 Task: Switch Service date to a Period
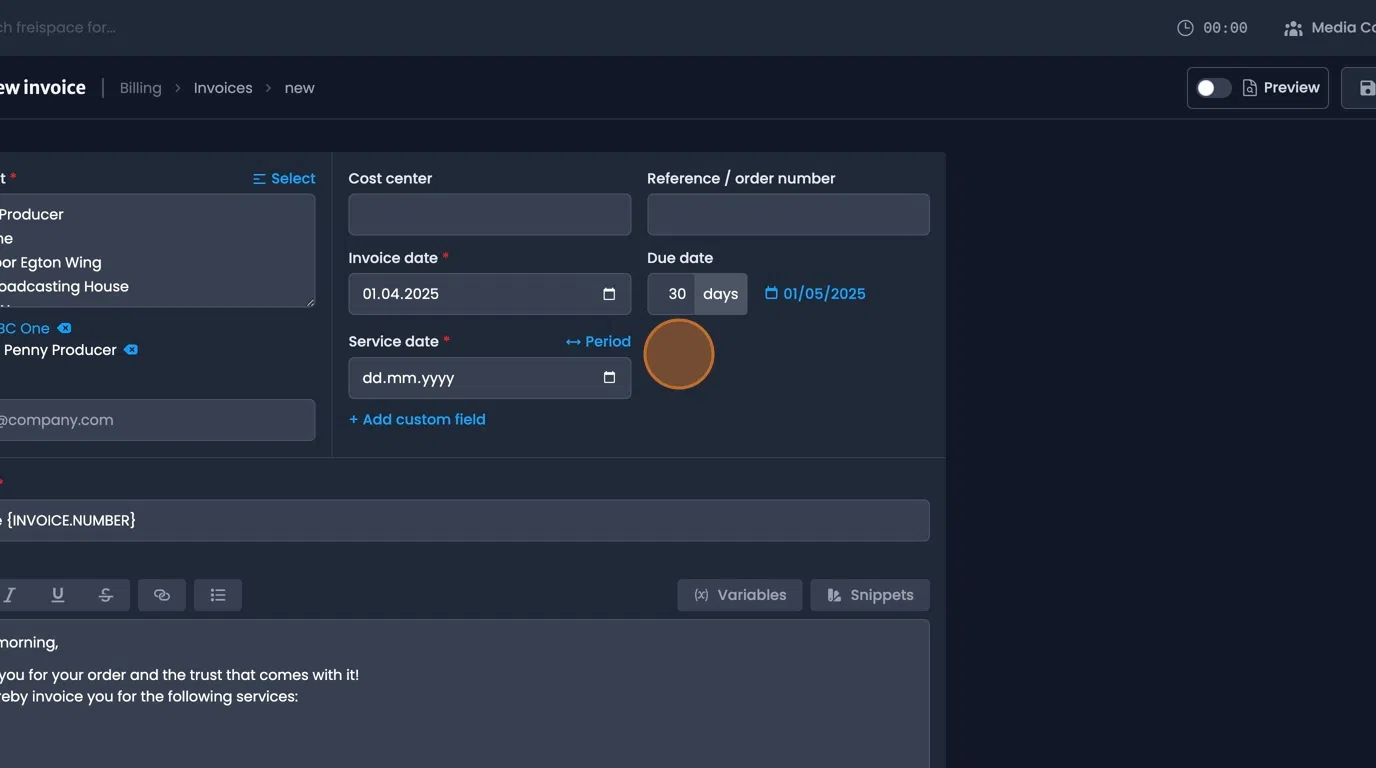click(597, 341)
